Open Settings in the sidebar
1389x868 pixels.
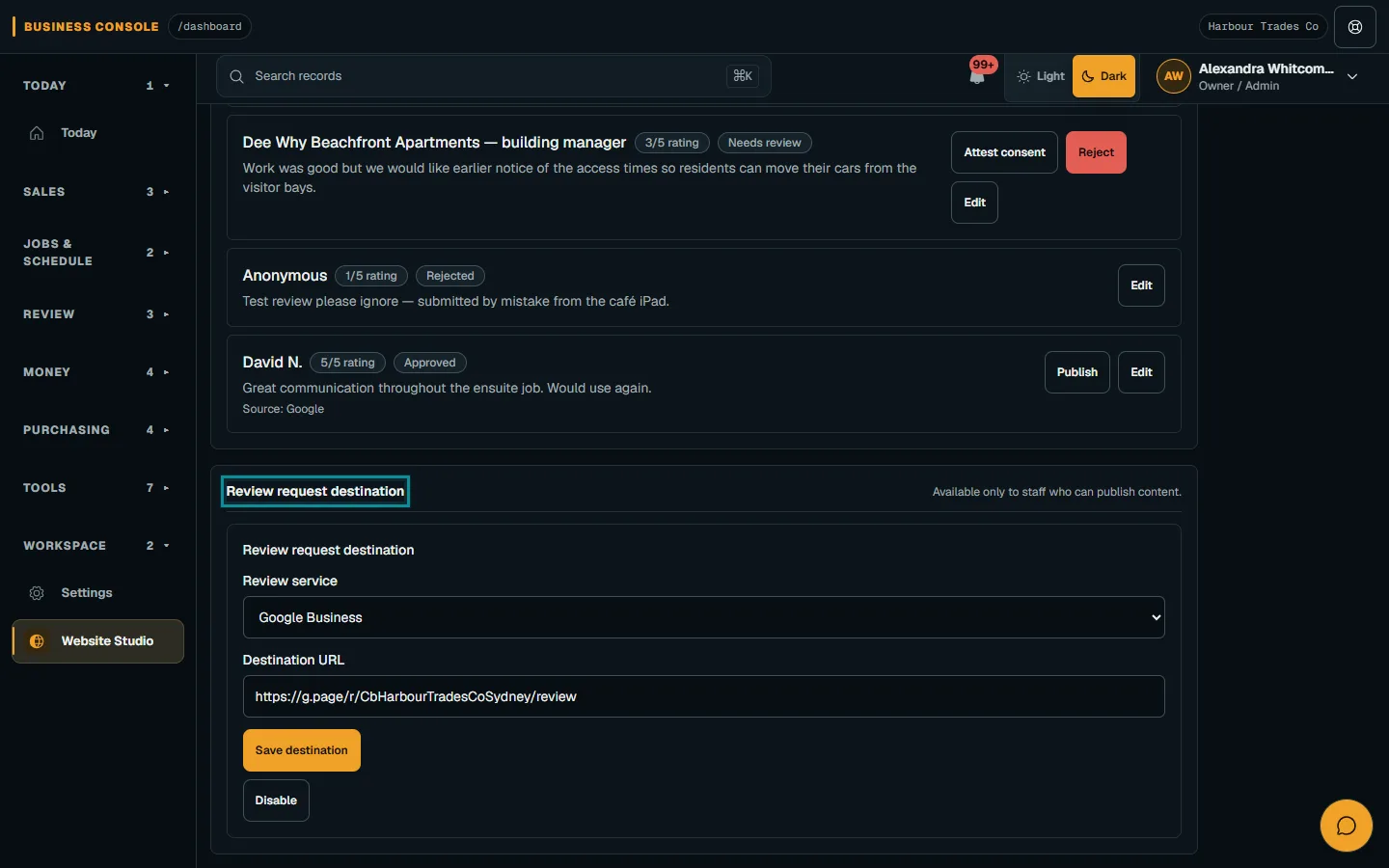tap(97, 593)
